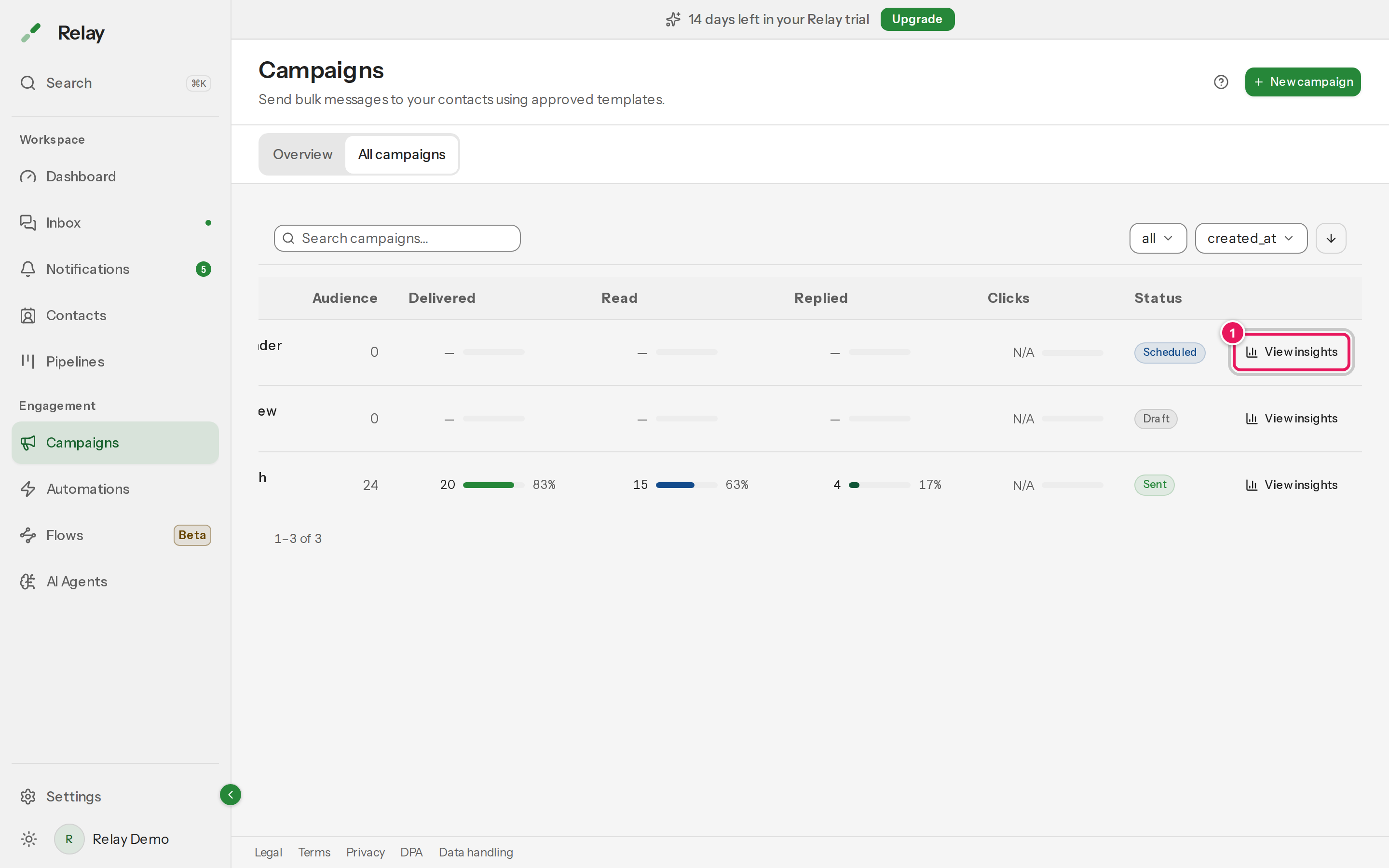Open the AI Agents page

click(x=115, y=582)
